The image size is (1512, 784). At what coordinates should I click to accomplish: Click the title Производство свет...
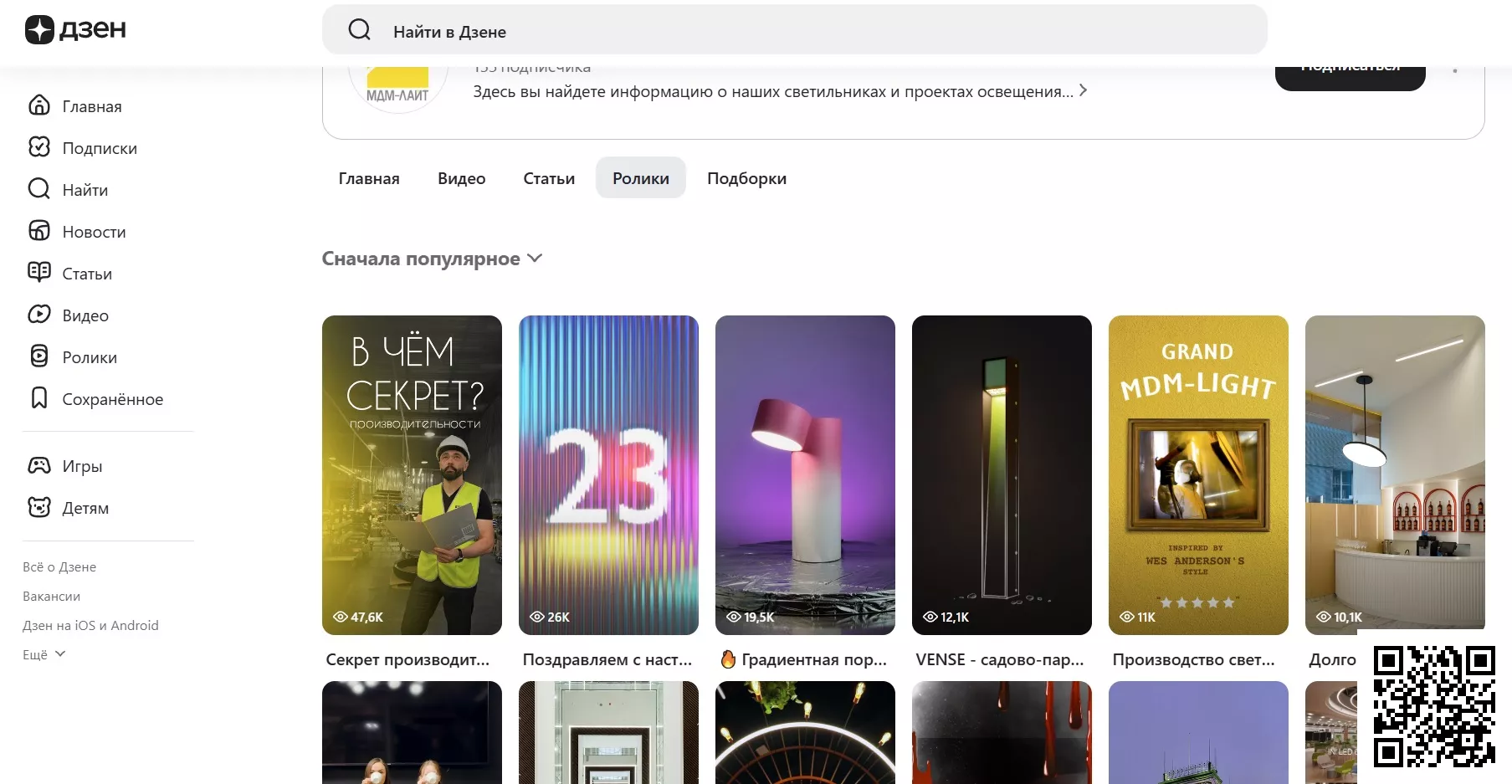(1194, 659)
